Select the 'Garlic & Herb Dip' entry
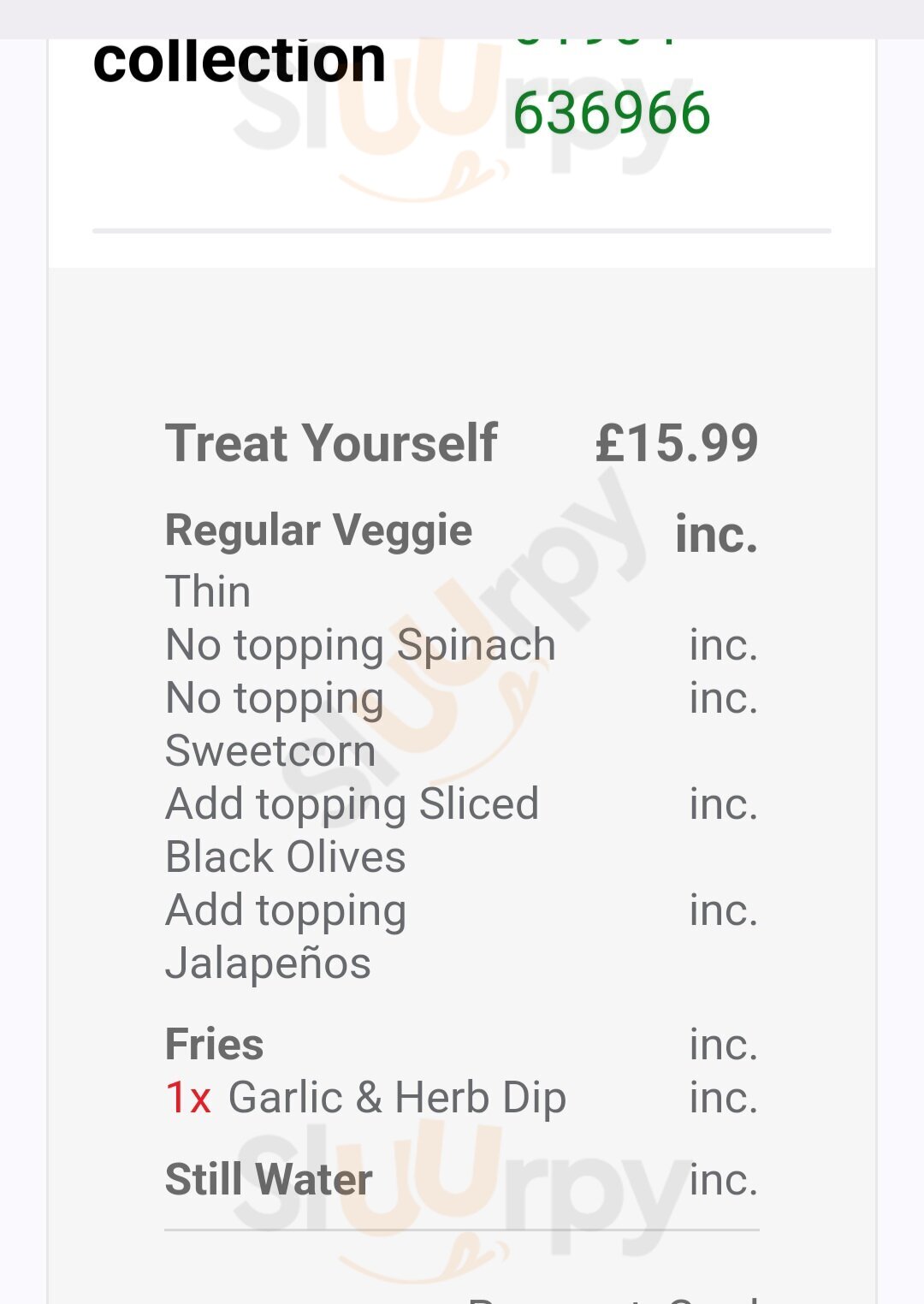 pos(397,1097)
